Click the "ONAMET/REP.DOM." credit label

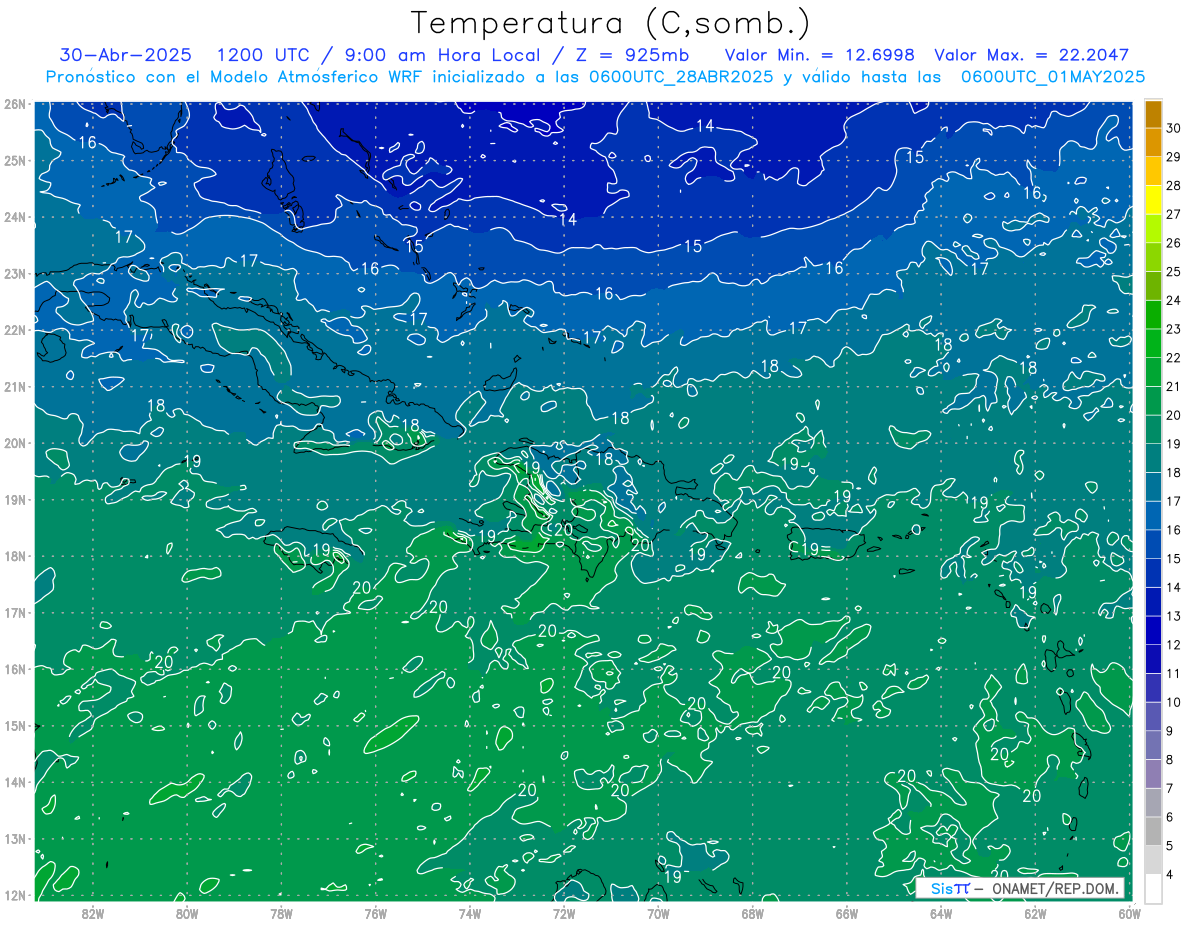coord(1054,888)
